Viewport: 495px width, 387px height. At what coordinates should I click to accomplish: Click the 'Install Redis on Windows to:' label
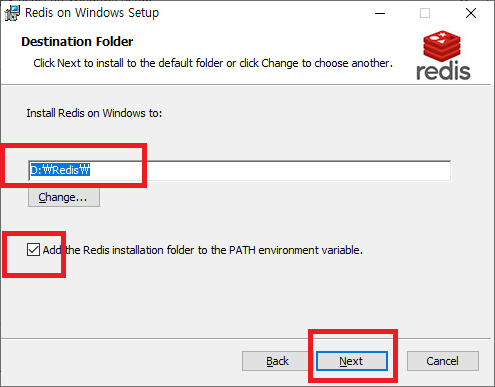pos(94,113)
